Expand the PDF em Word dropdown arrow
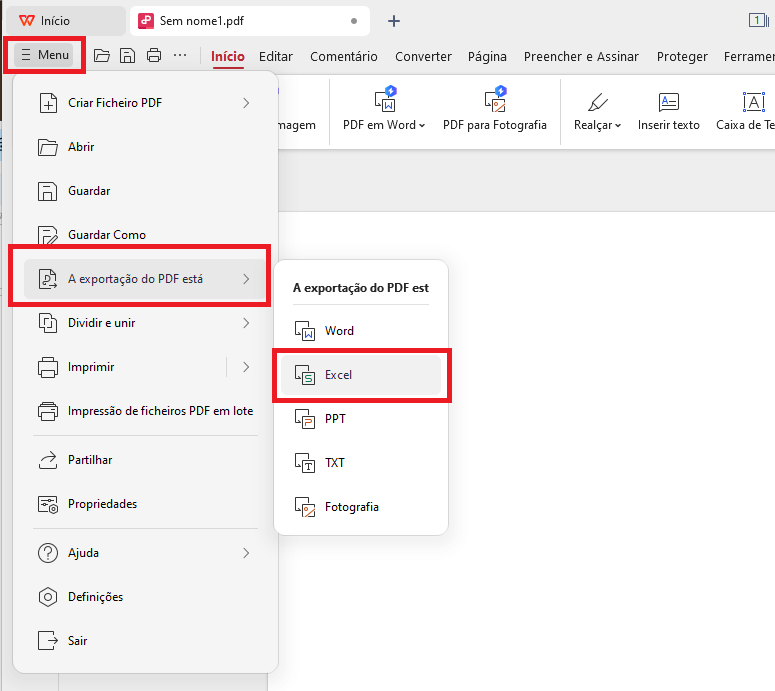The height and width of the screenshot is (691, 775). click(422, 126)
